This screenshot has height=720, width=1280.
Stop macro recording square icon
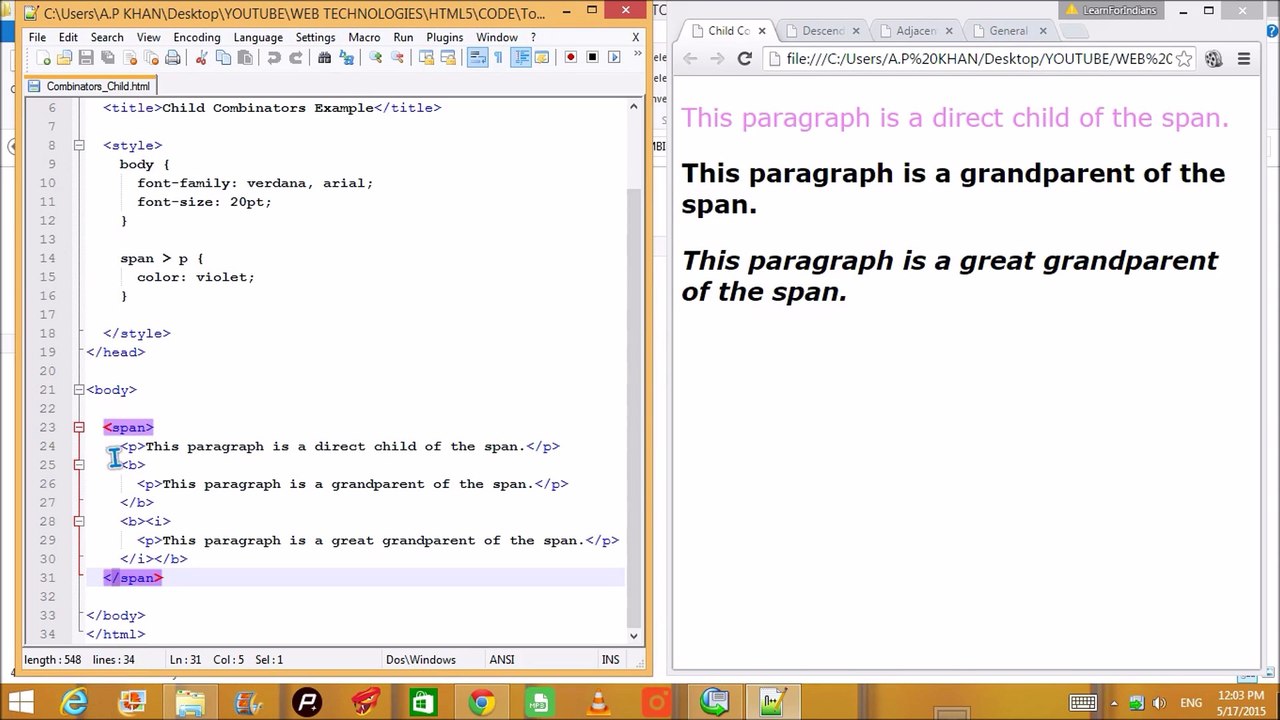click(x=592, y=58)
